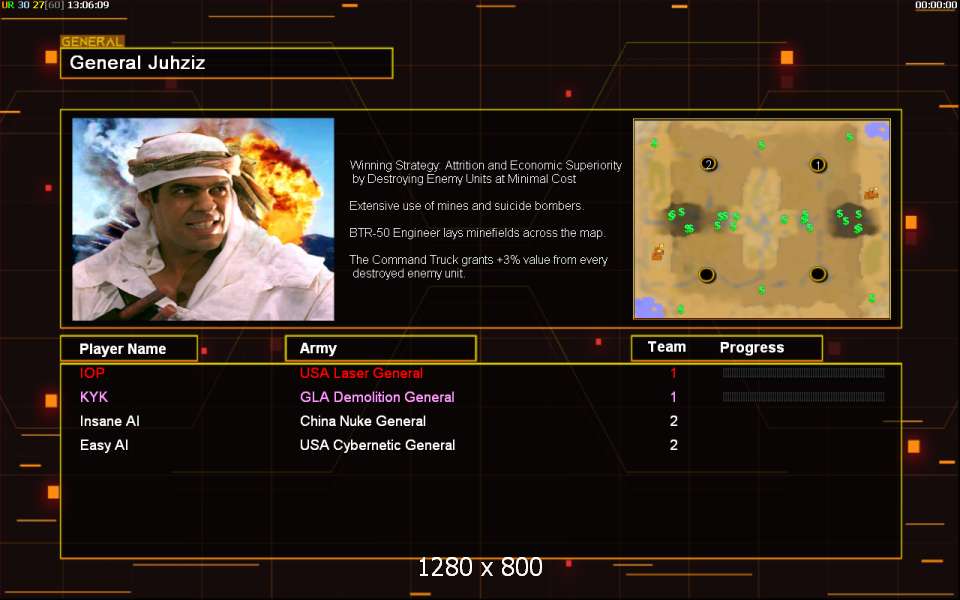Click the General Juhziz portrait image

point(203,219)
